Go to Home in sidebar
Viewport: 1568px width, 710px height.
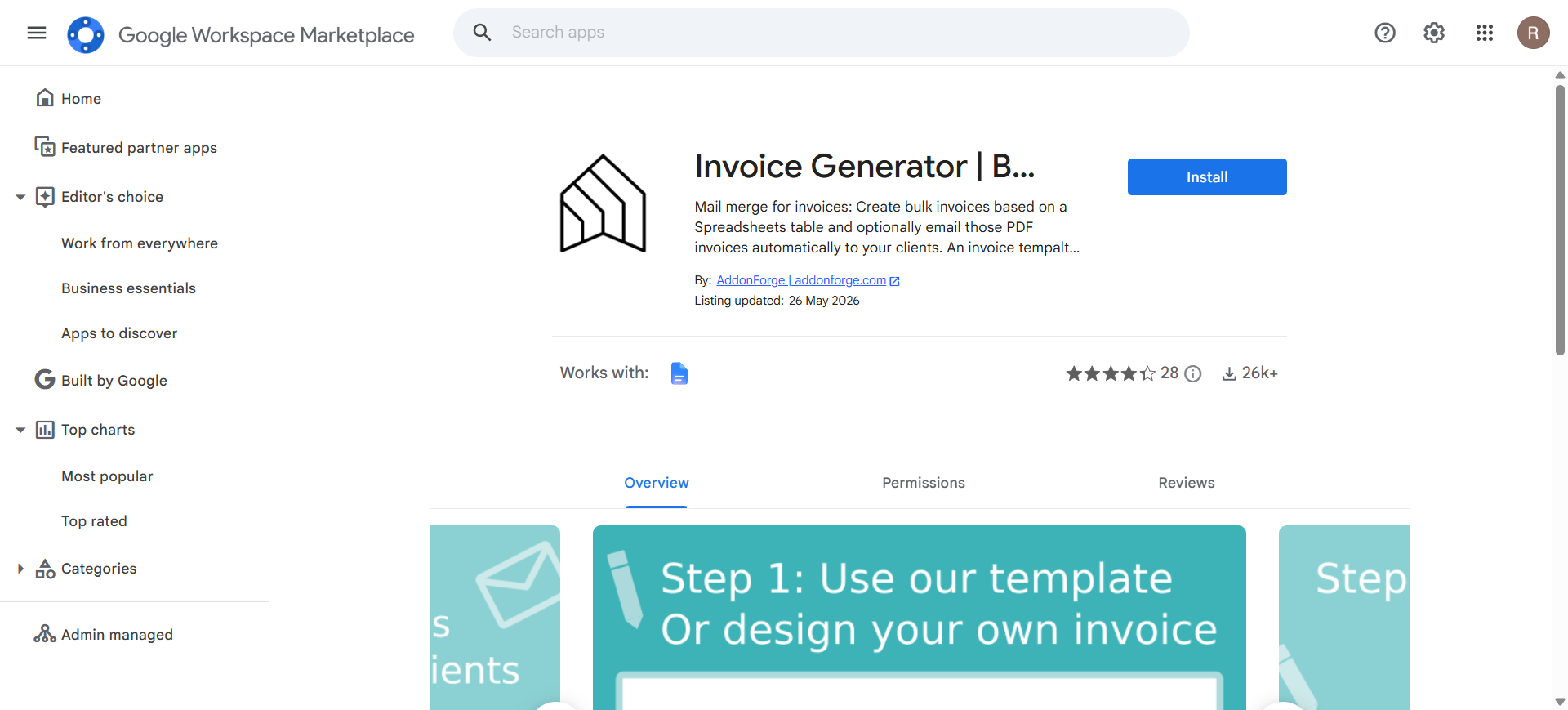pos(82,99)
